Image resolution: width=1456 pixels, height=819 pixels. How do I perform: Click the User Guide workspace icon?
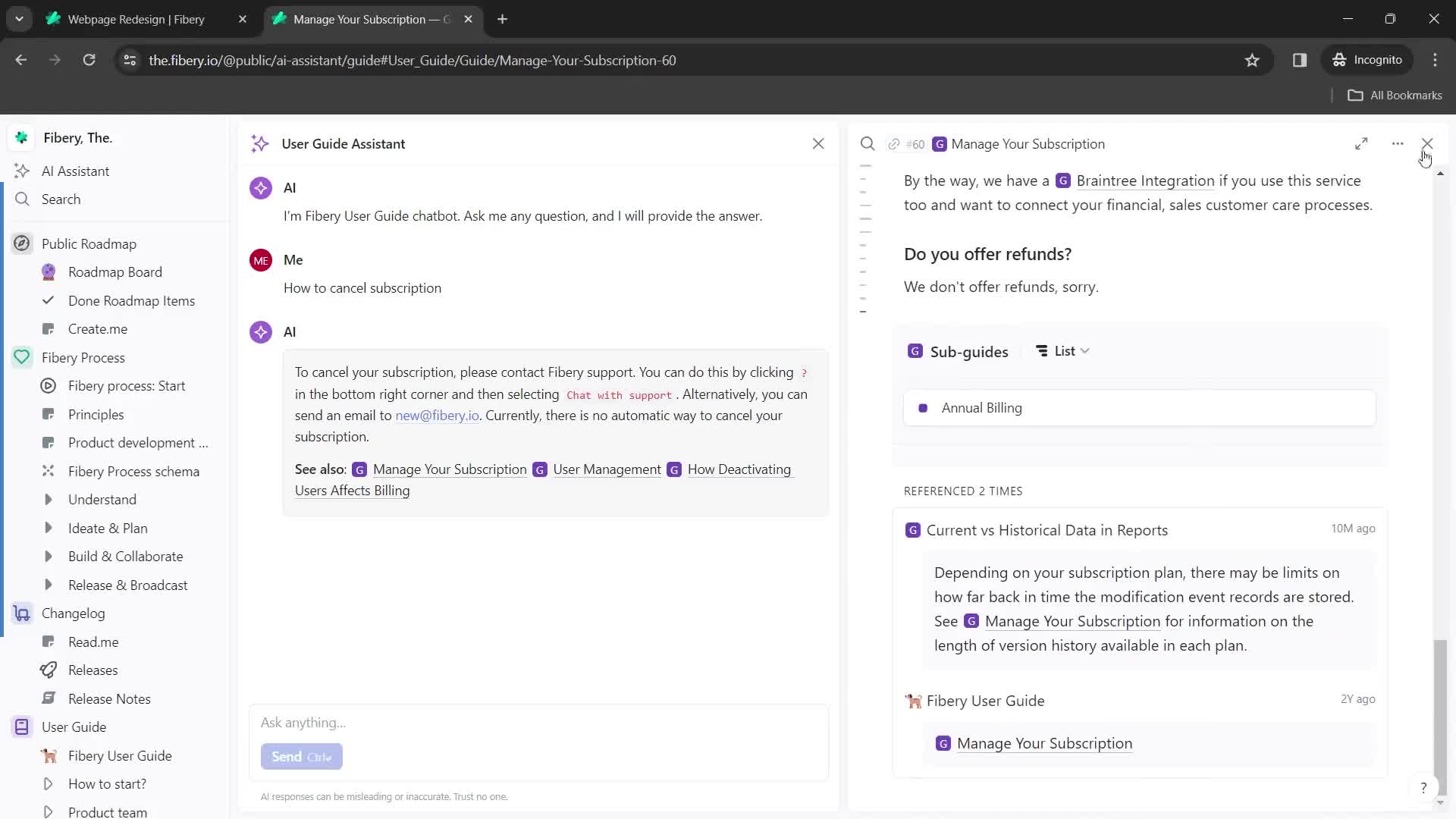click(x=21, y=727)
